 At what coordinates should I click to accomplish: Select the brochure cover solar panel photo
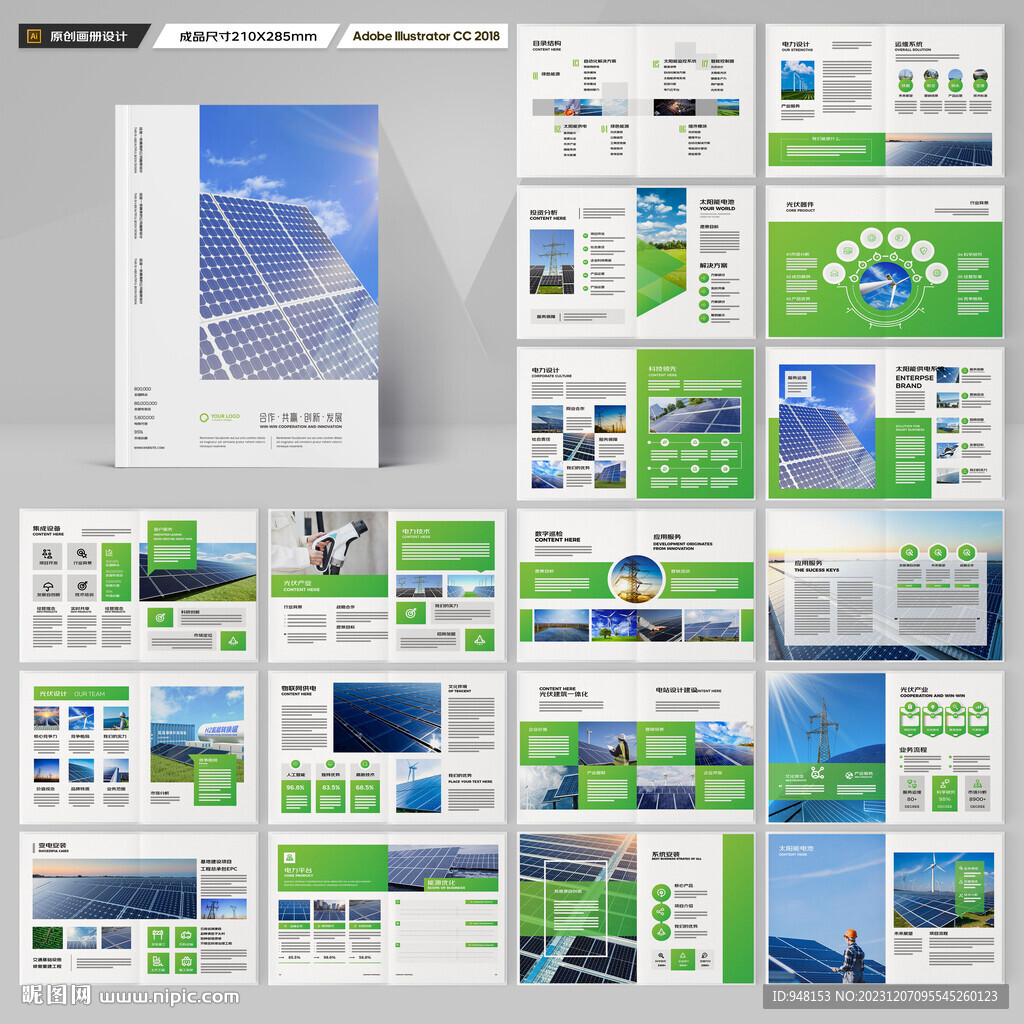[289, 242]
